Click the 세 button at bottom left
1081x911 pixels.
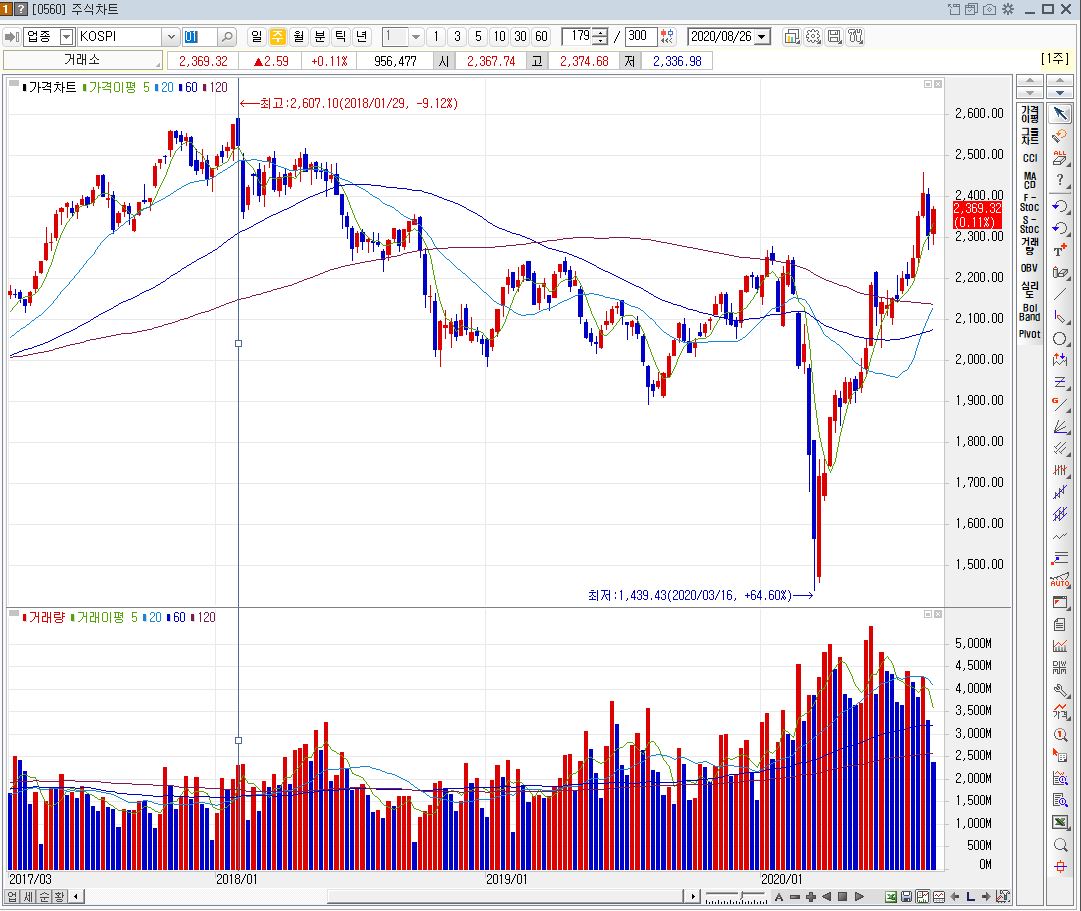28,897
